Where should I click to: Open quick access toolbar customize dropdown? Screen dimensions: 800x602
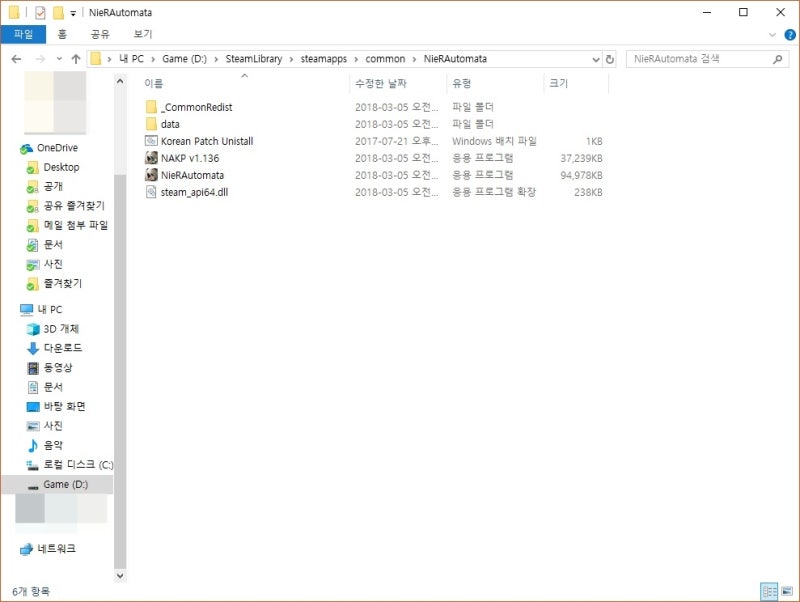coord(73,13)
